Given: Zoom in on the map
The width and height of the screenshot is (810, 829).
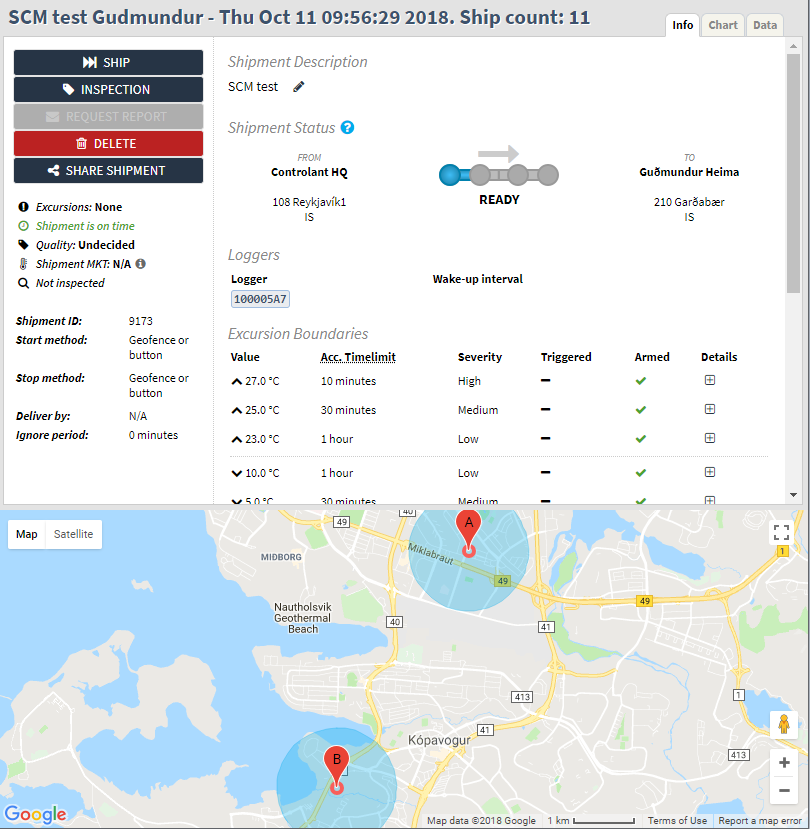Looking at the screenshot, I should click(784, 762).
